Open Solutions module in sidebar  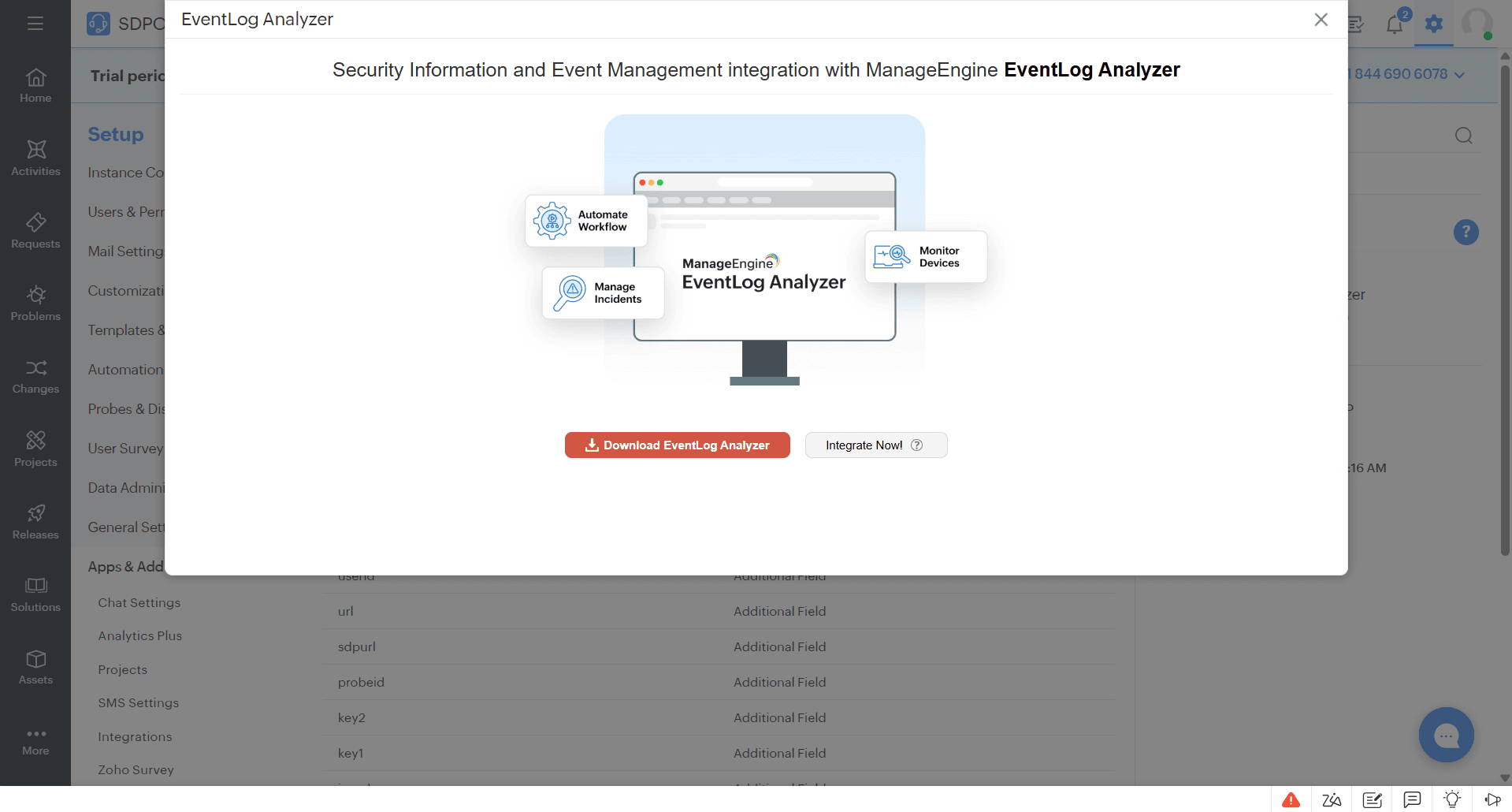tap(35, 594)
